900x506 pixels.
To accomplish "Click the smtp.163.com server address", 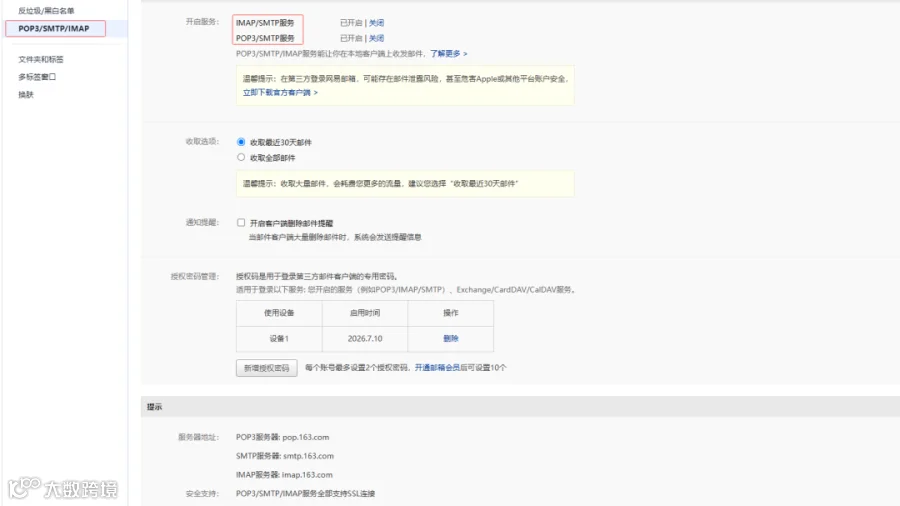I will pos(308,456).
